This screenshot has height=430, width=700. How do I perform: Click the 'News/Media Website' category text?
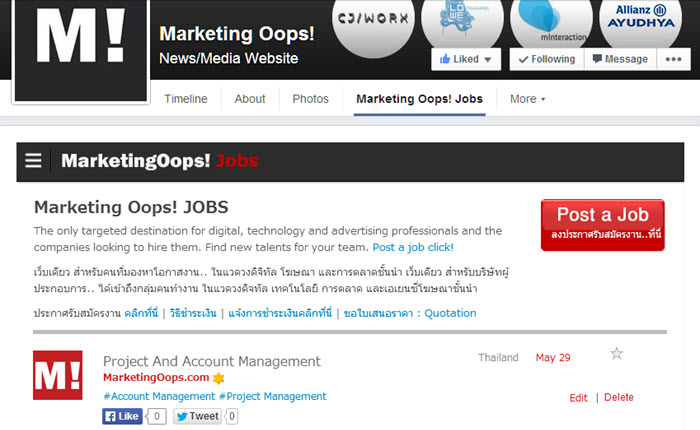[229, 58]
